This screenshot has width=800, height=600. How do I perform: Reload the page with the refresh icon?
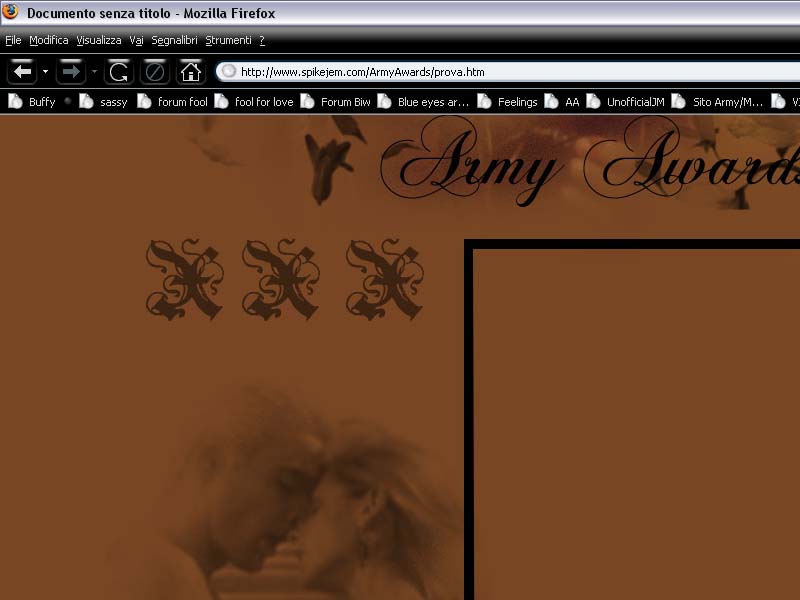[119, 71]
